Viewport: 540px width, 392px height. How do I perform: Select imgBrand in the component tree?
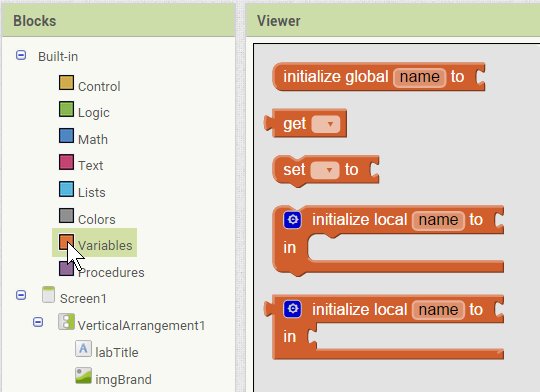(123, 380)
